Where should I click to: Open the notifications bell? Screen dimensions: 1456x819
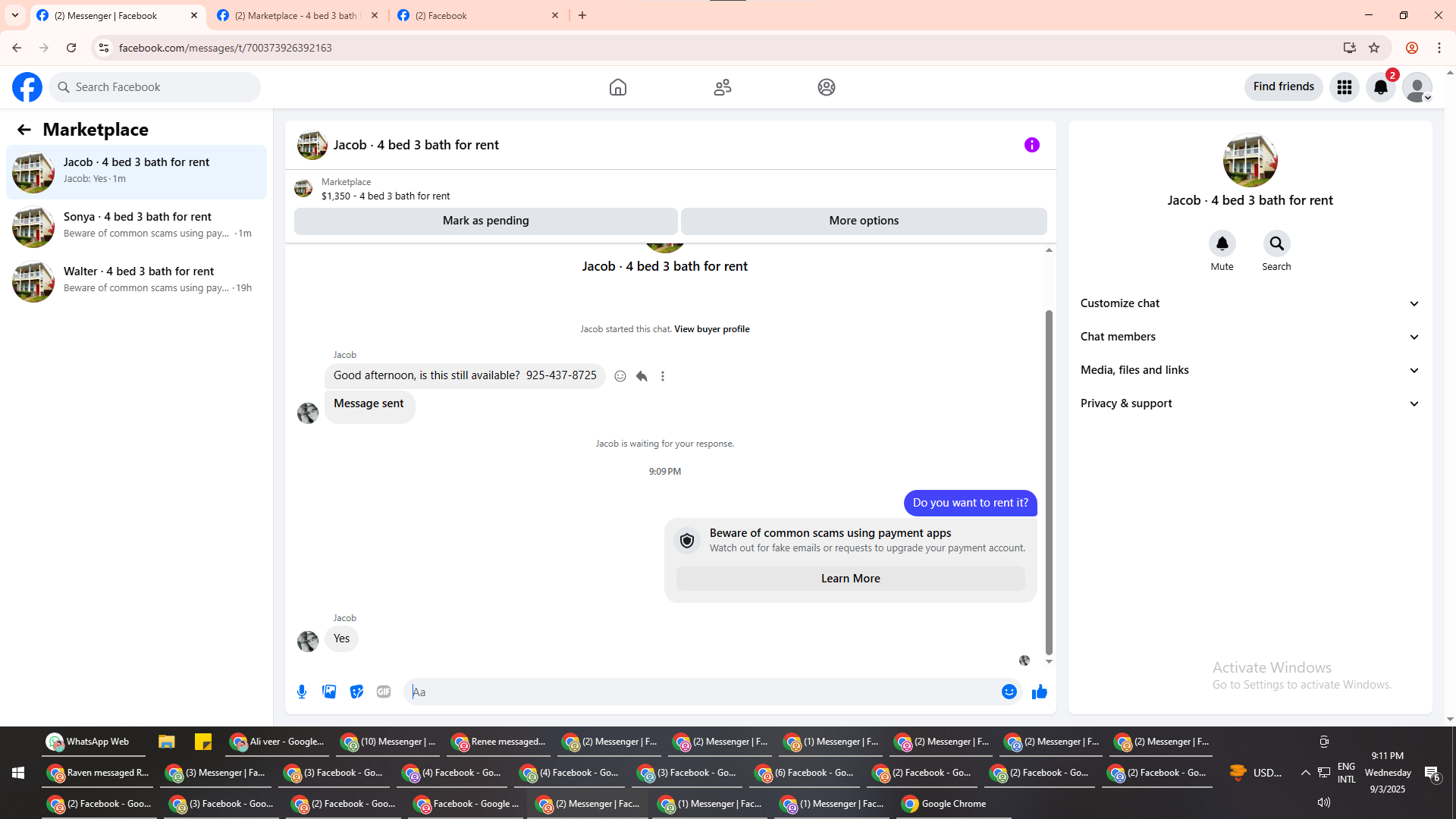1381,87
